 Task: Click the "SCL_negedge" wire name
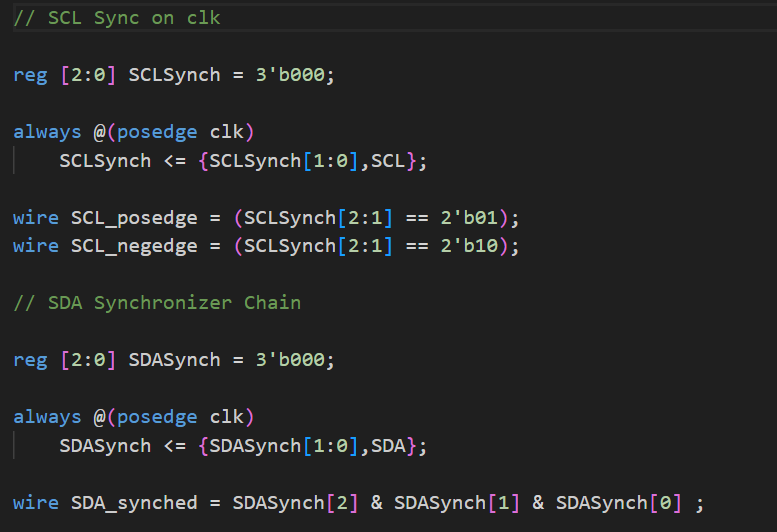click(134, 246)
